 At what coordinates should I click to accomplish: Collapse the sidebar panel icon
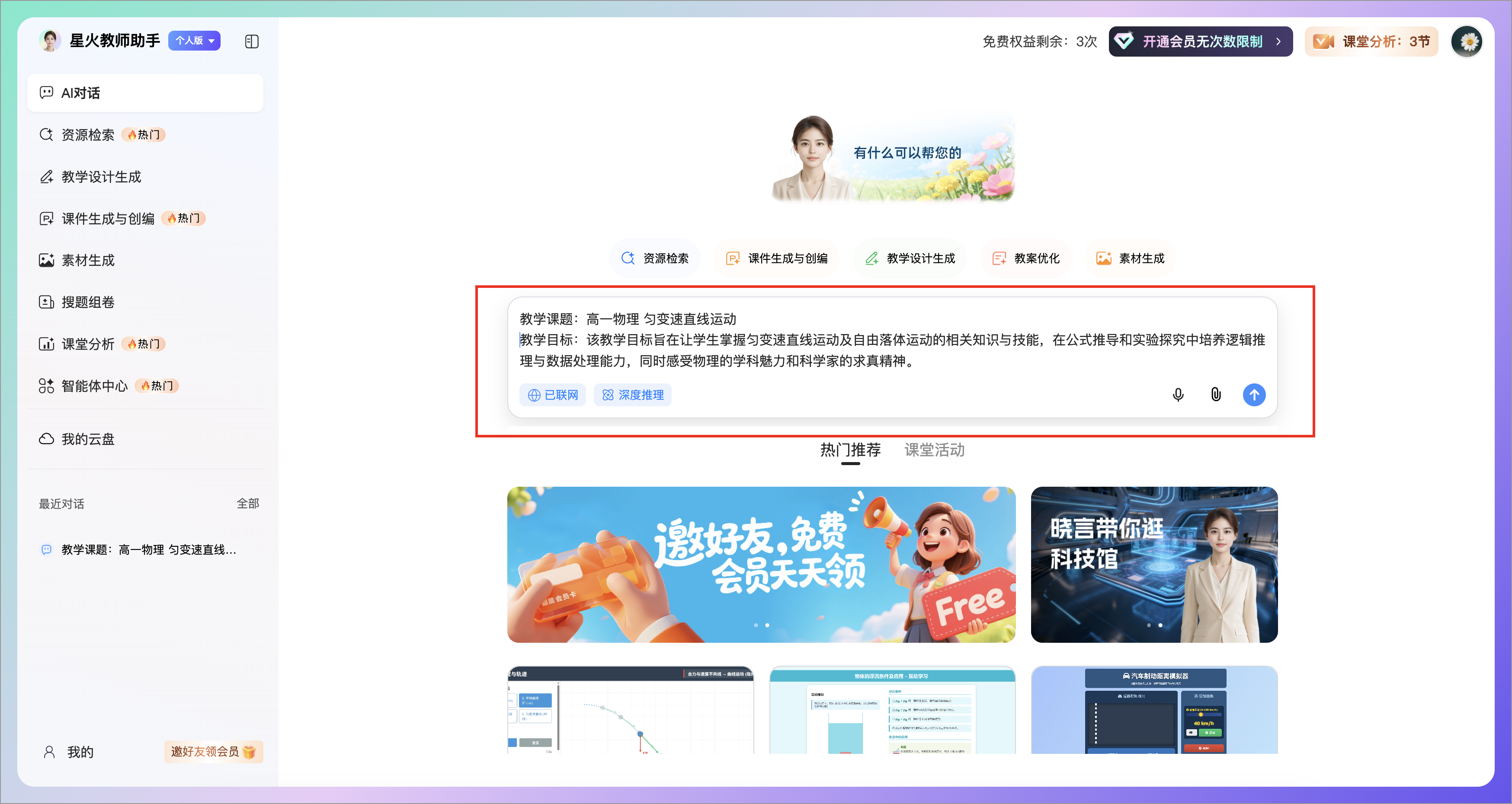251,41
